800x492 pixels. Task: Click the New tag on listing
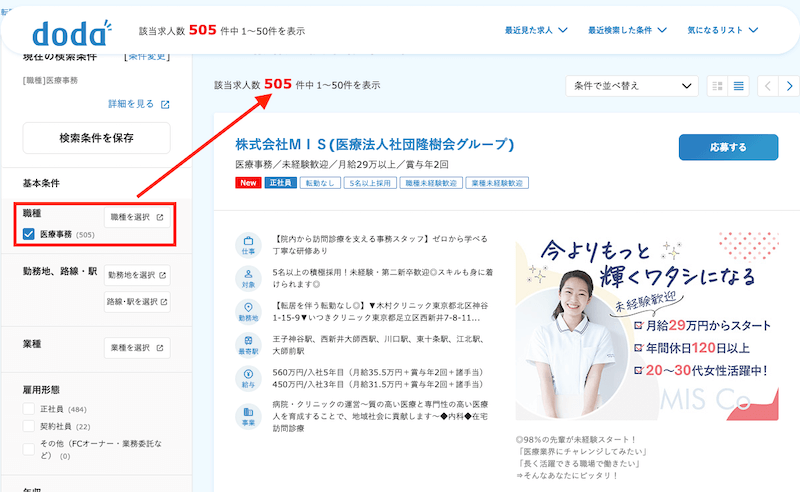click(x=248, y=183)
